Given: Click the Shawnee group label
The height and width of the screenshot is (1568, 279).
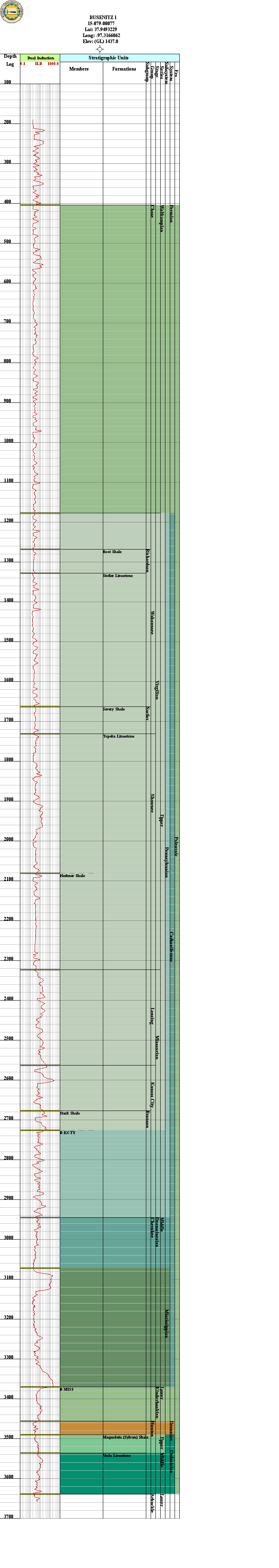Looking at the screenshot, I should pyautogui.click(x=152, y=803).
